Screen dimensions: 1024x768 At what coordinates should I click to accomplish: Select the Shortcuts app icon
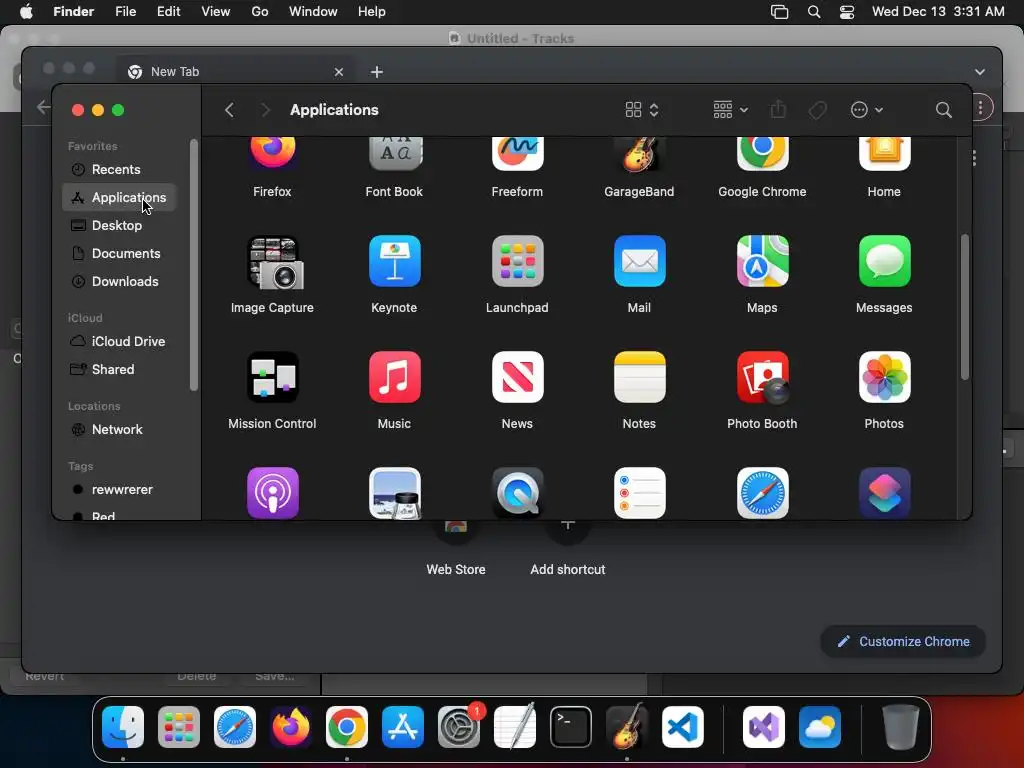coord(884,493)
